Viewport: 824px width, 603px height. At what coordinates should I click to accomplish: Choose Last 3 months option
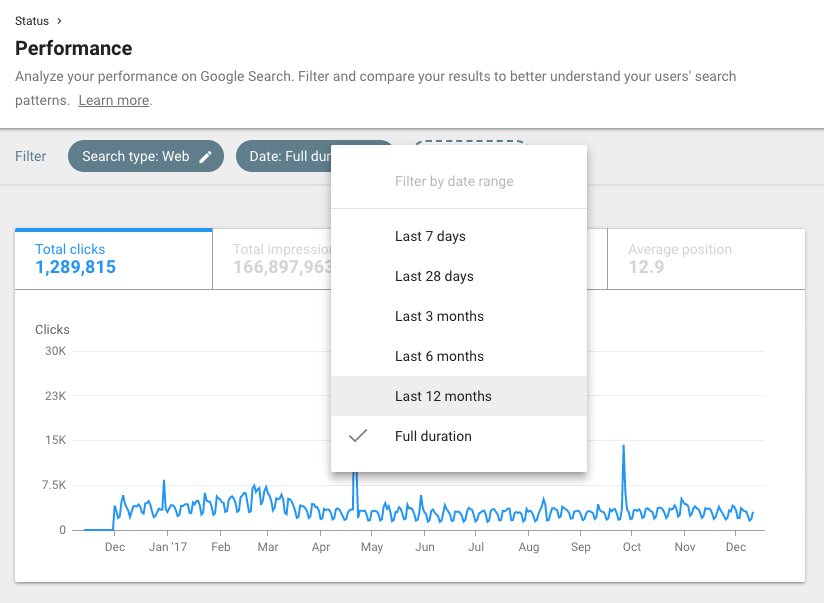(459, 316)
